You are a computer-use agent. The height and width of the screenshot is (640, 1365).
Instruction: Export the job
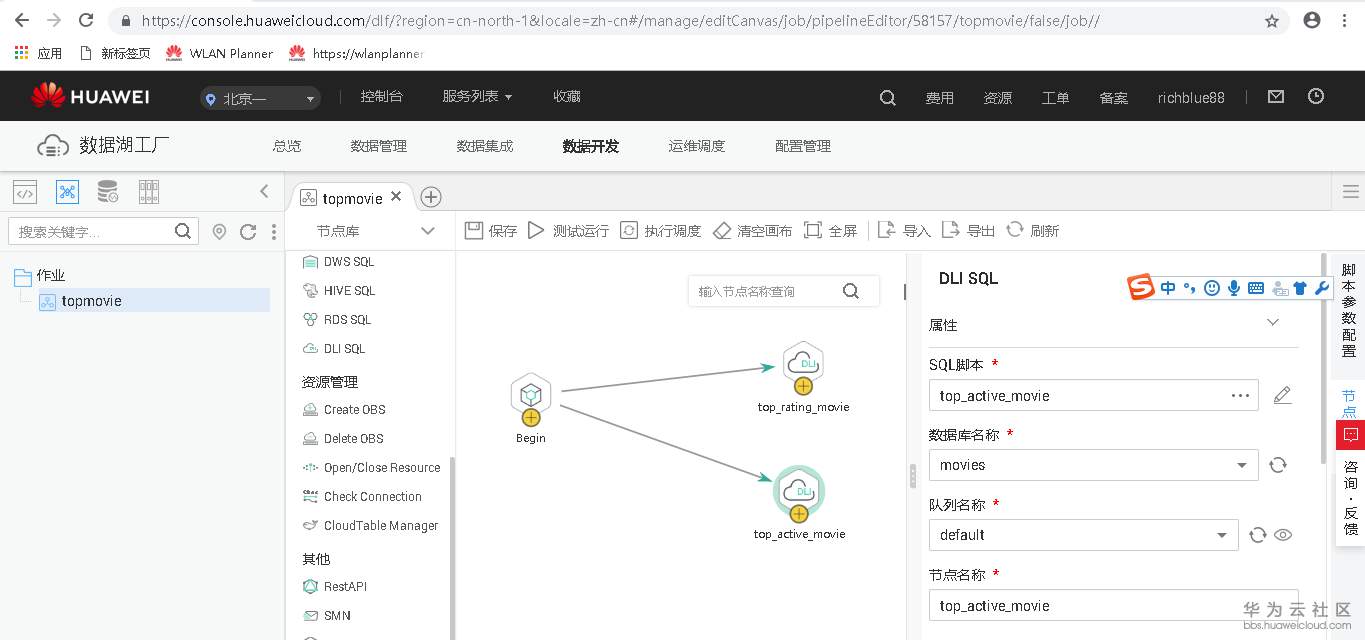point(968,230)
